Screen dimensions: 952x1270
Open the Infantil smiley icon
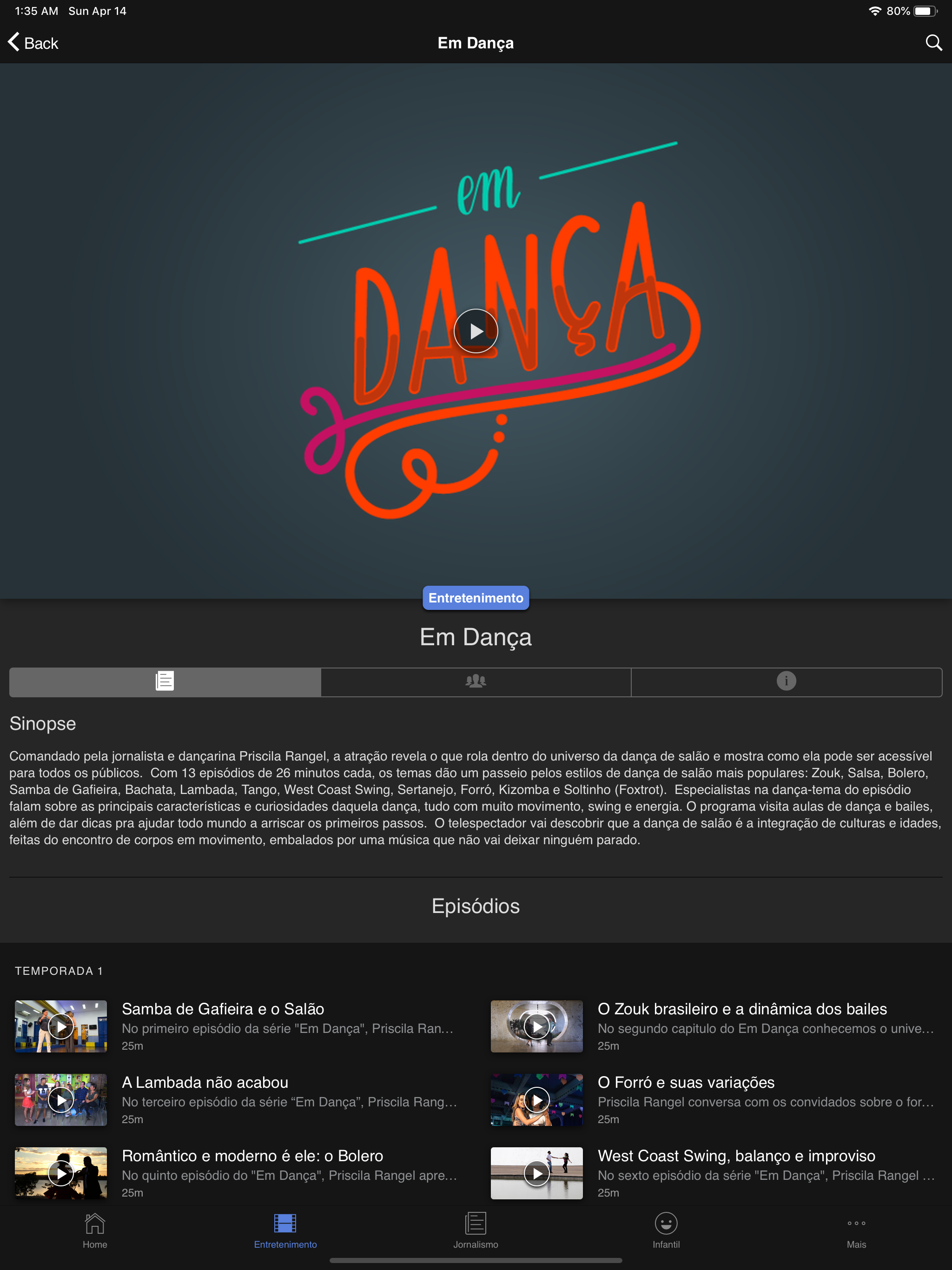click(666, 1223)
